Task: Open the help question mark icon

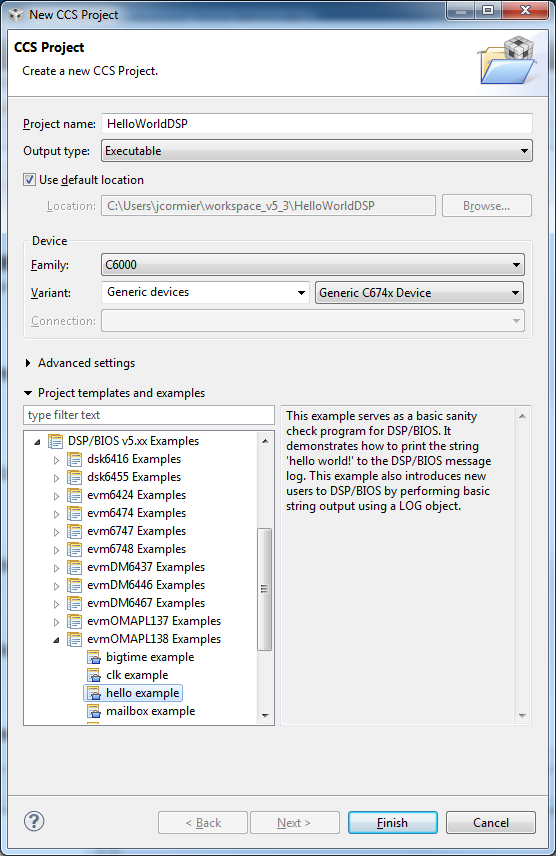Action: point(34,821)
